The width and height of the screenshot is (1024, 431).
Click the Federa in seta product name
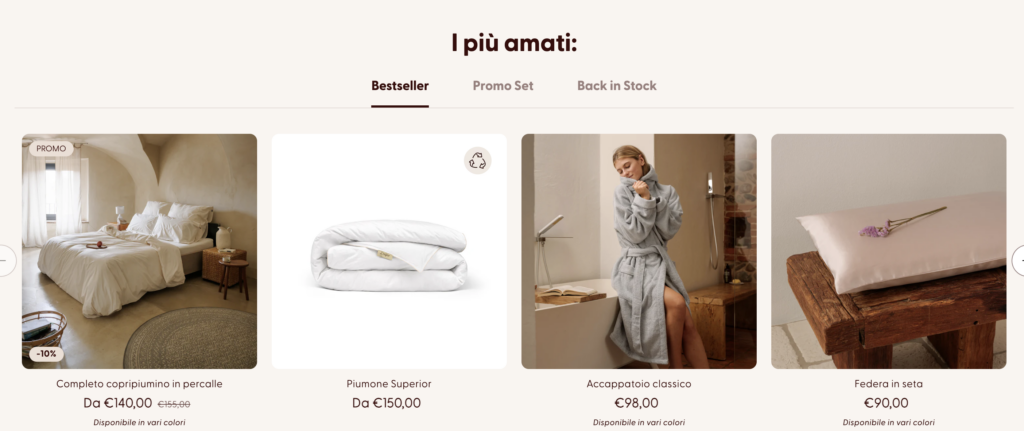889,384
